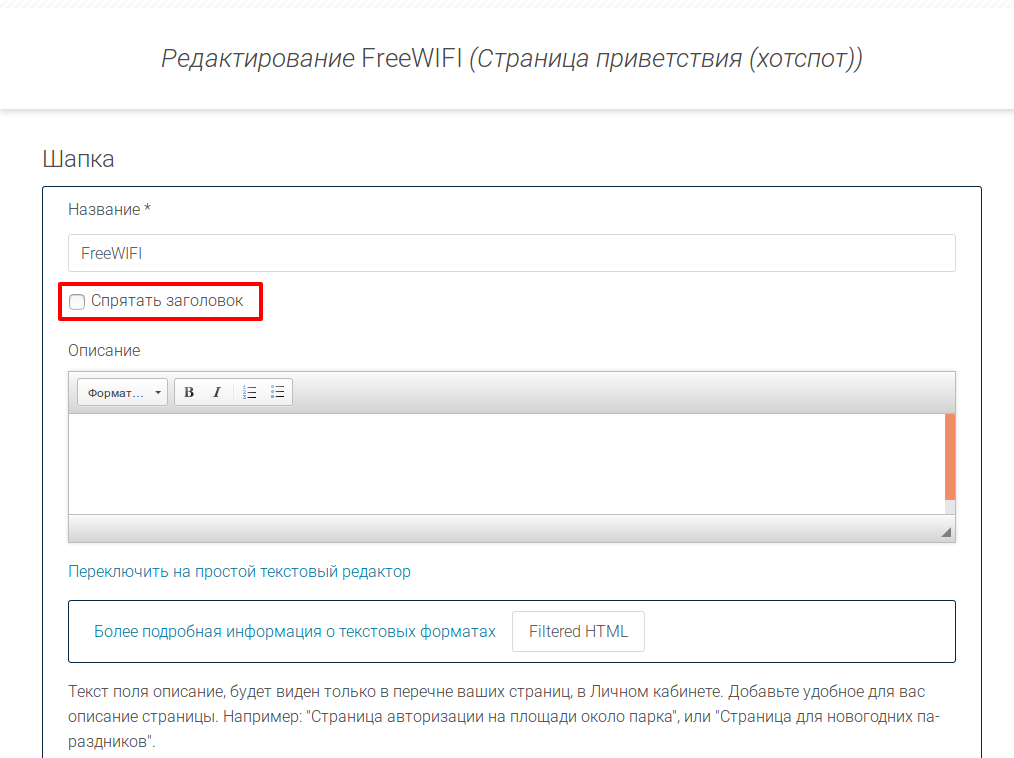The width and height of the screenshot is (1014, 758).
Task: Click the Редактирование FreeWIFI page title
Action: [x=511, y=59]
